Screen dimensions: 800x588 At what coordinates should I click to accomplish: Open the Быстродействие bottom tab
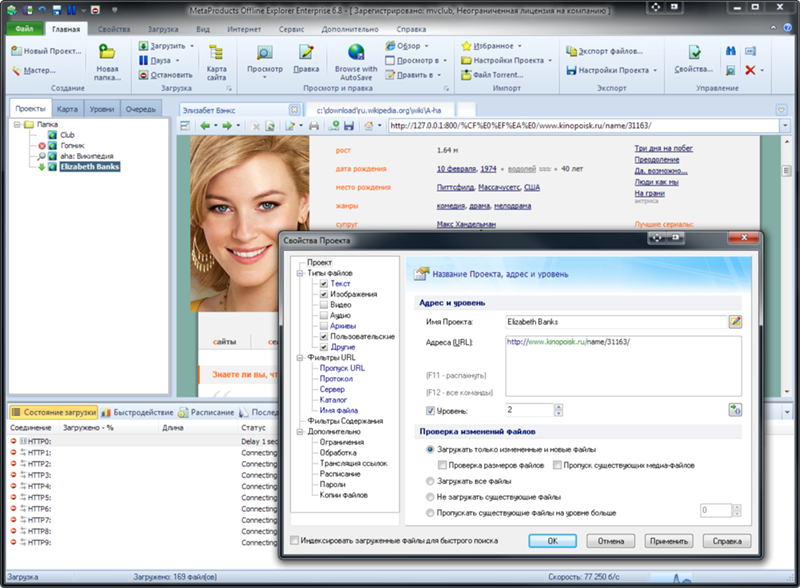click(x=137, y=412)
